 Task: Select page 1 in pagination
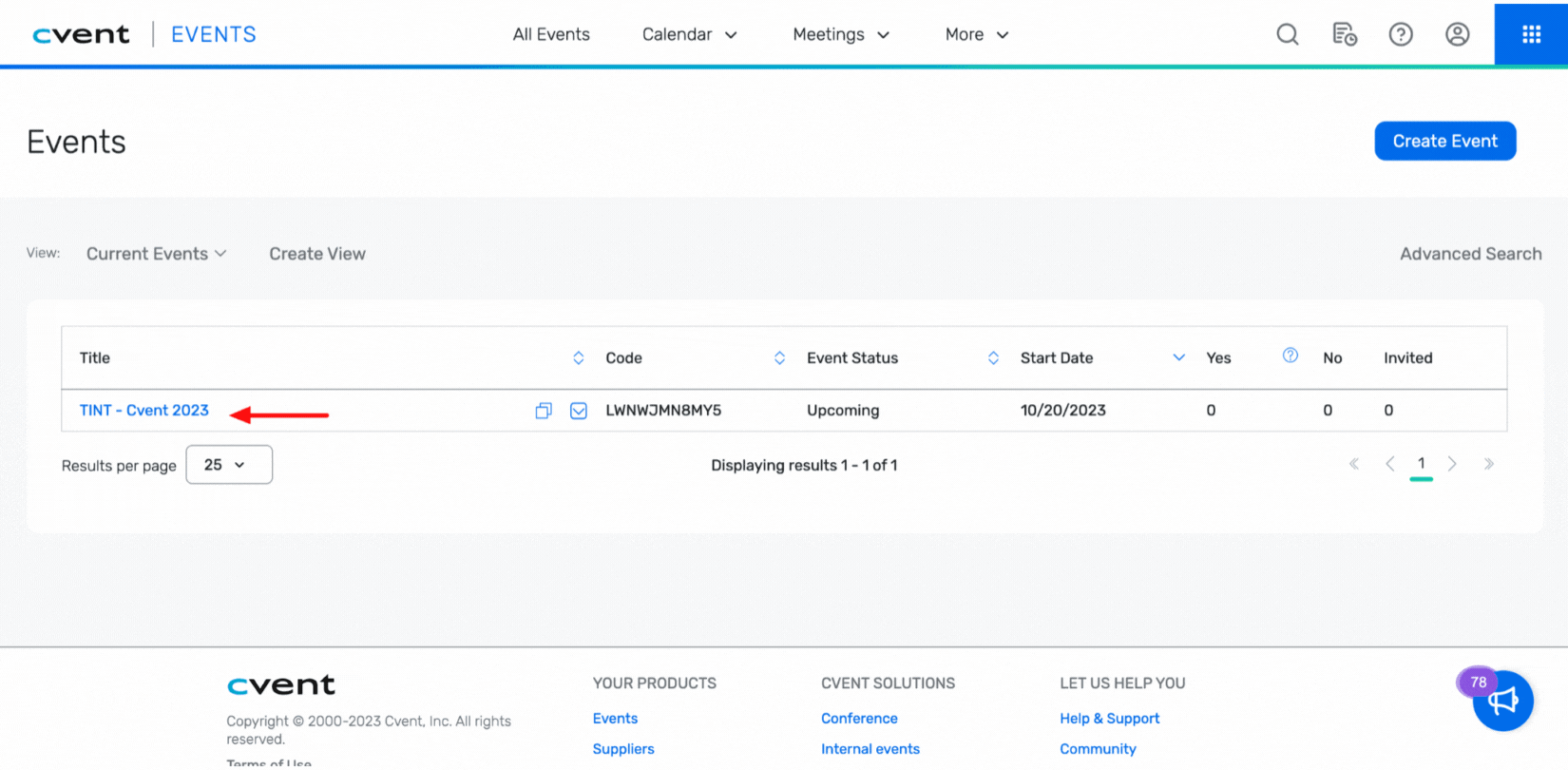point(1421,464)
